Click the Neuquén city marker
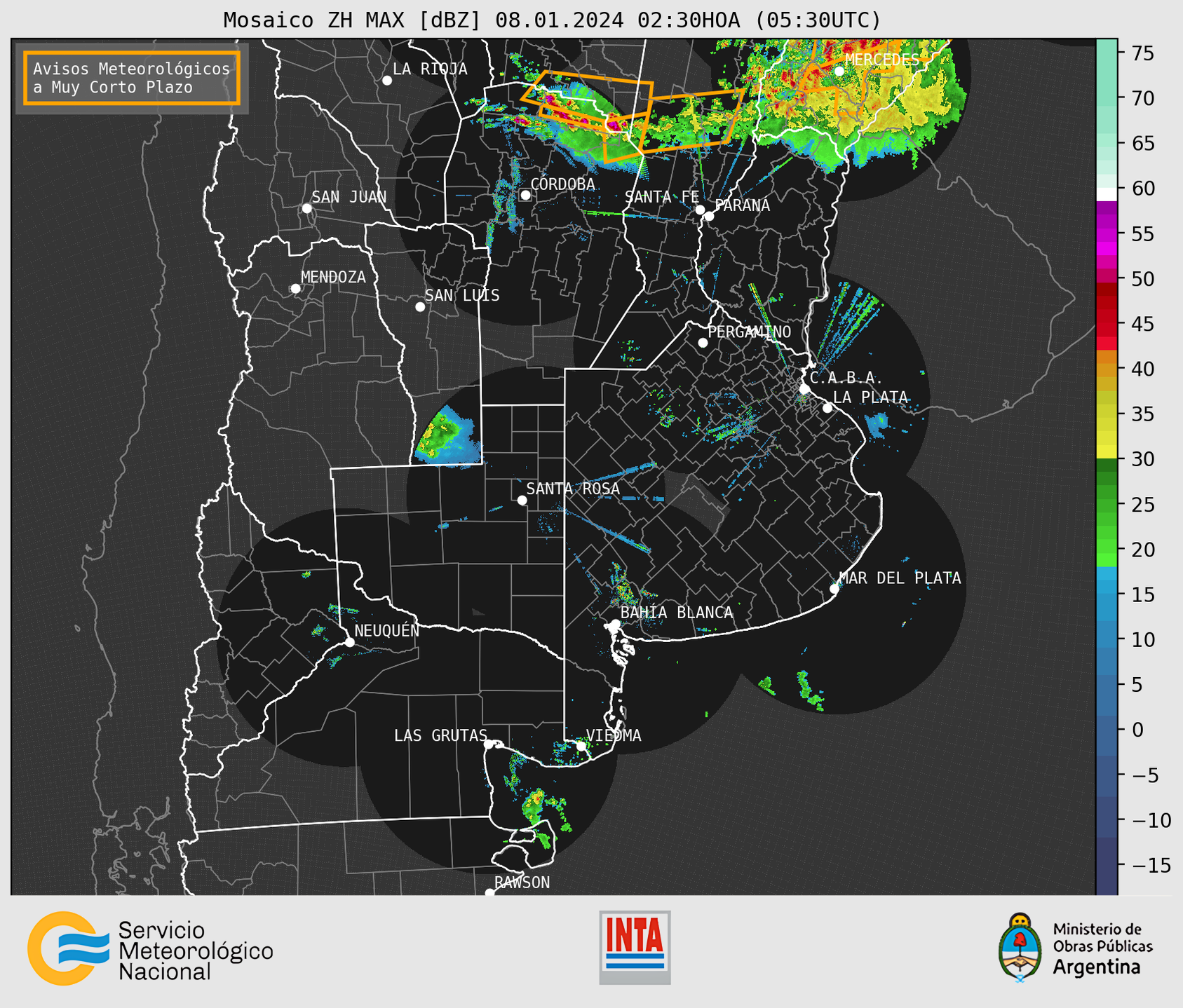 [x=349, y=642]
